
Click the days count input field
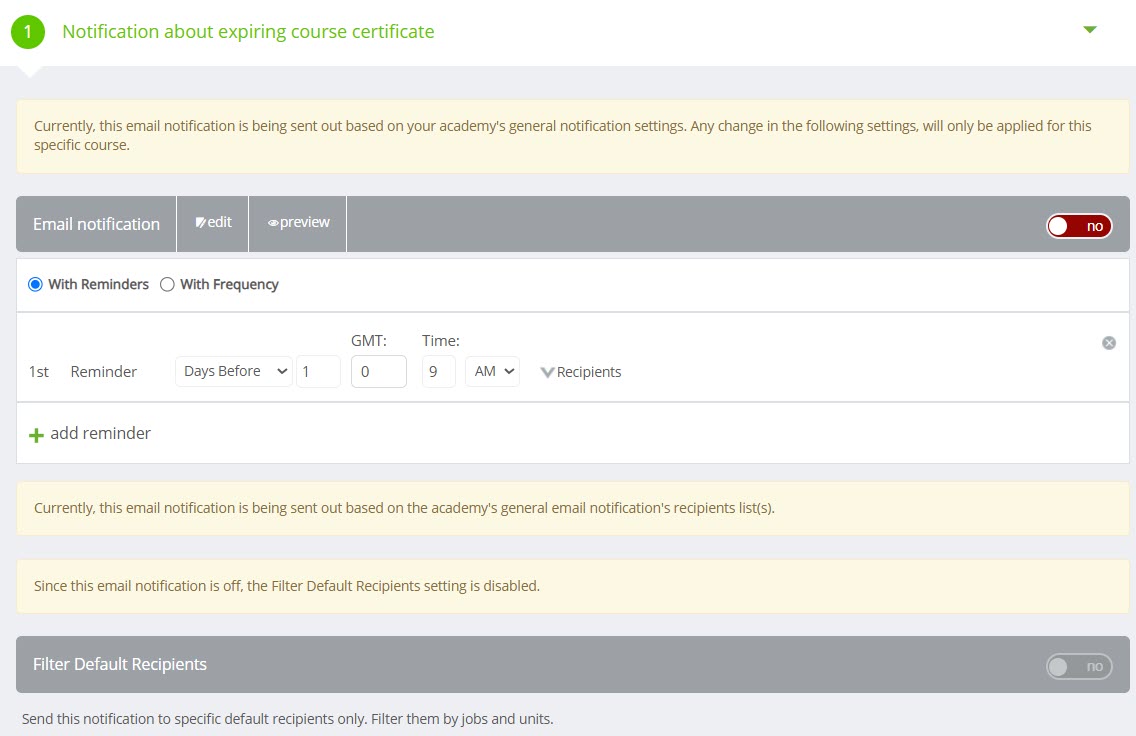[318, 371]
